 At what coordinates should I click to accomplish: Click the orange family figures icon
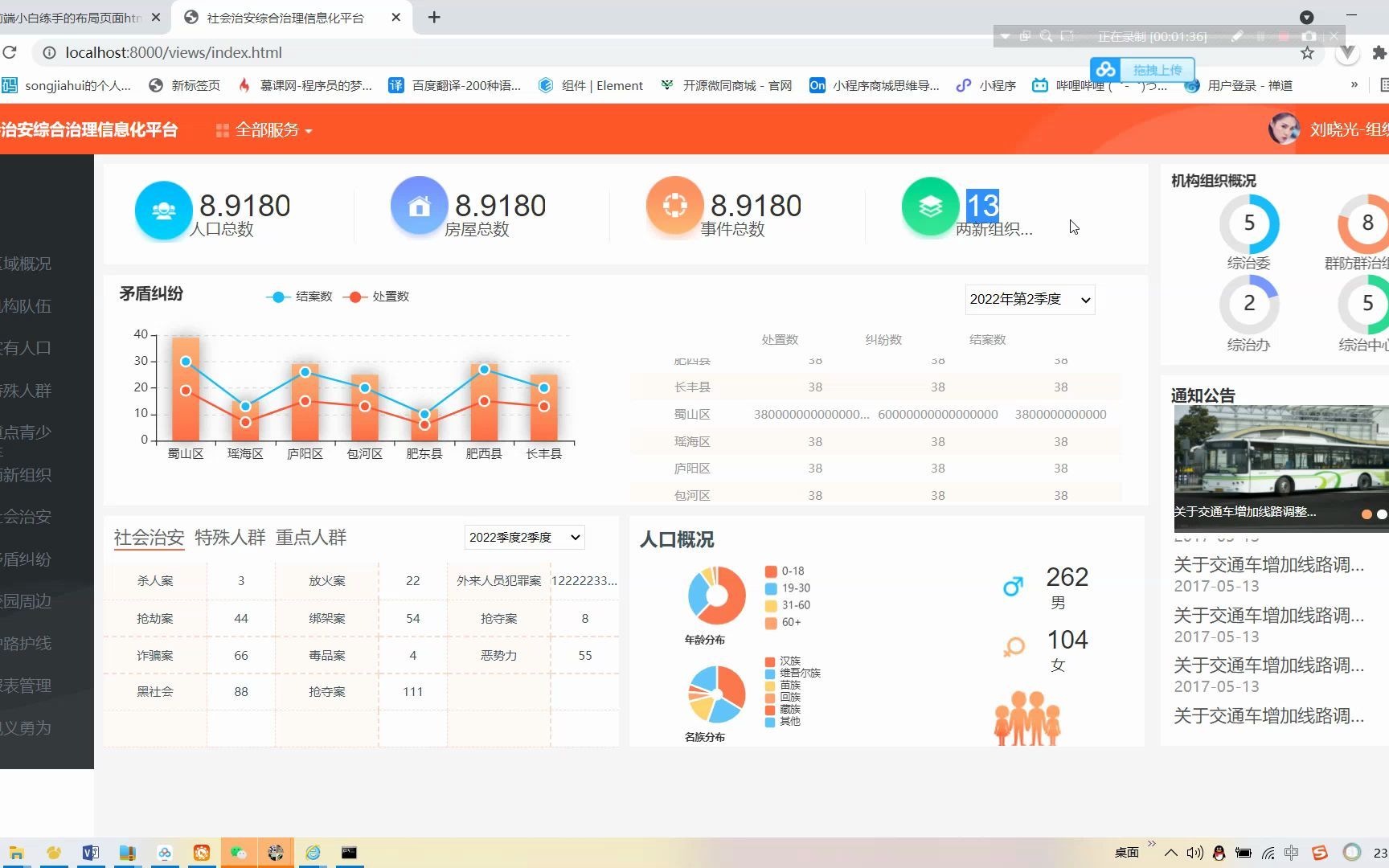[x=1027, y=718]
